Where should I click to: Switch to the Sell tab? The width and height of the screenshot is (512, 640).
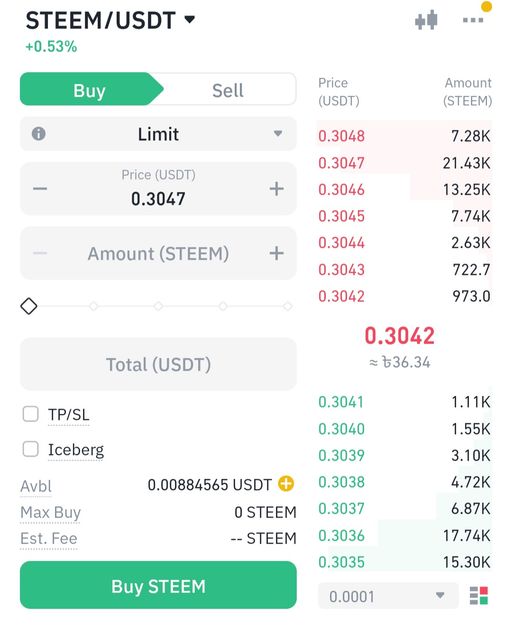point(228,89)
